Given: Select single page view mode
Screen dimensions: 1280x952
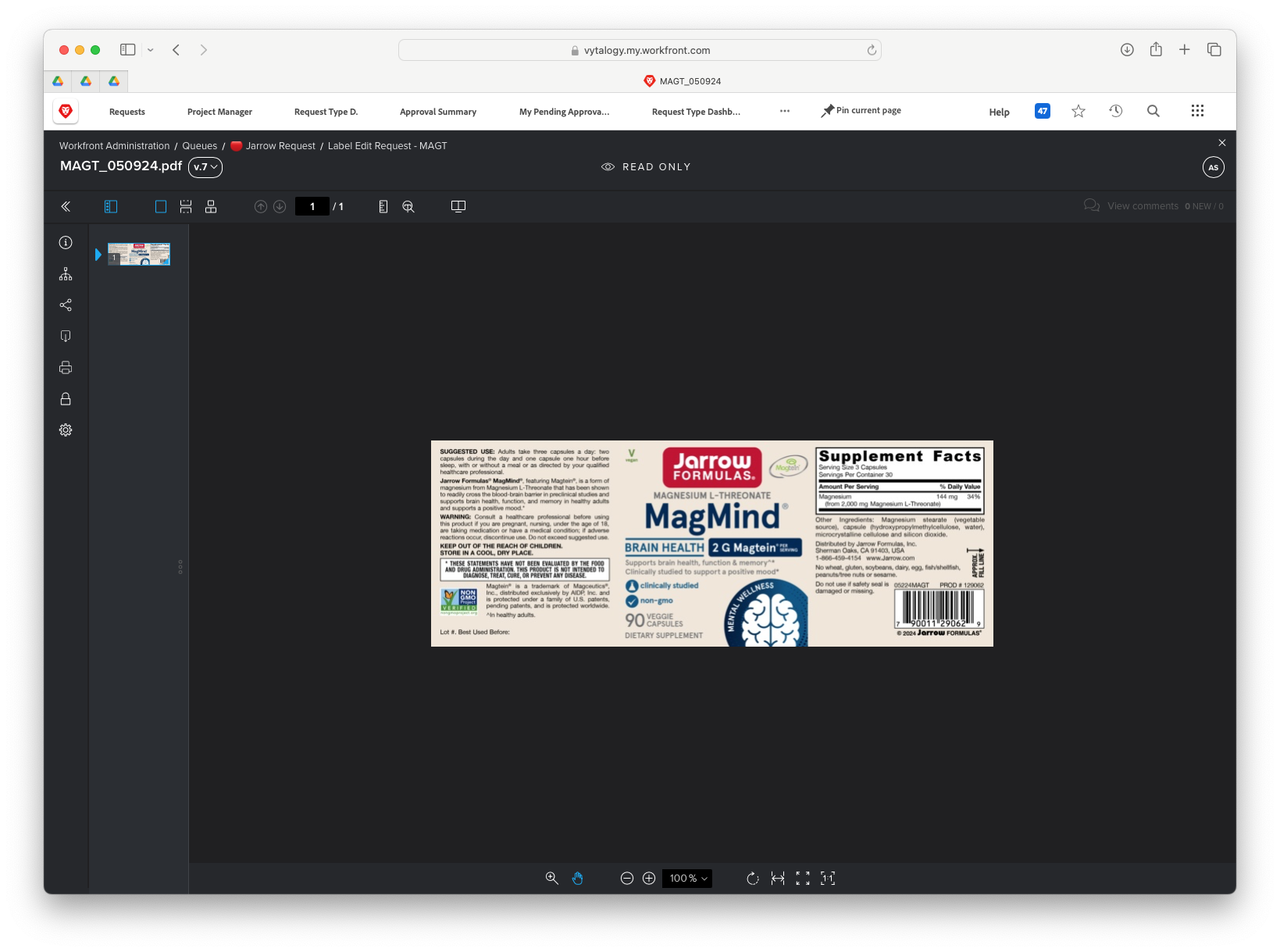Looking at the screenshot, I should [x=161, y=206].
